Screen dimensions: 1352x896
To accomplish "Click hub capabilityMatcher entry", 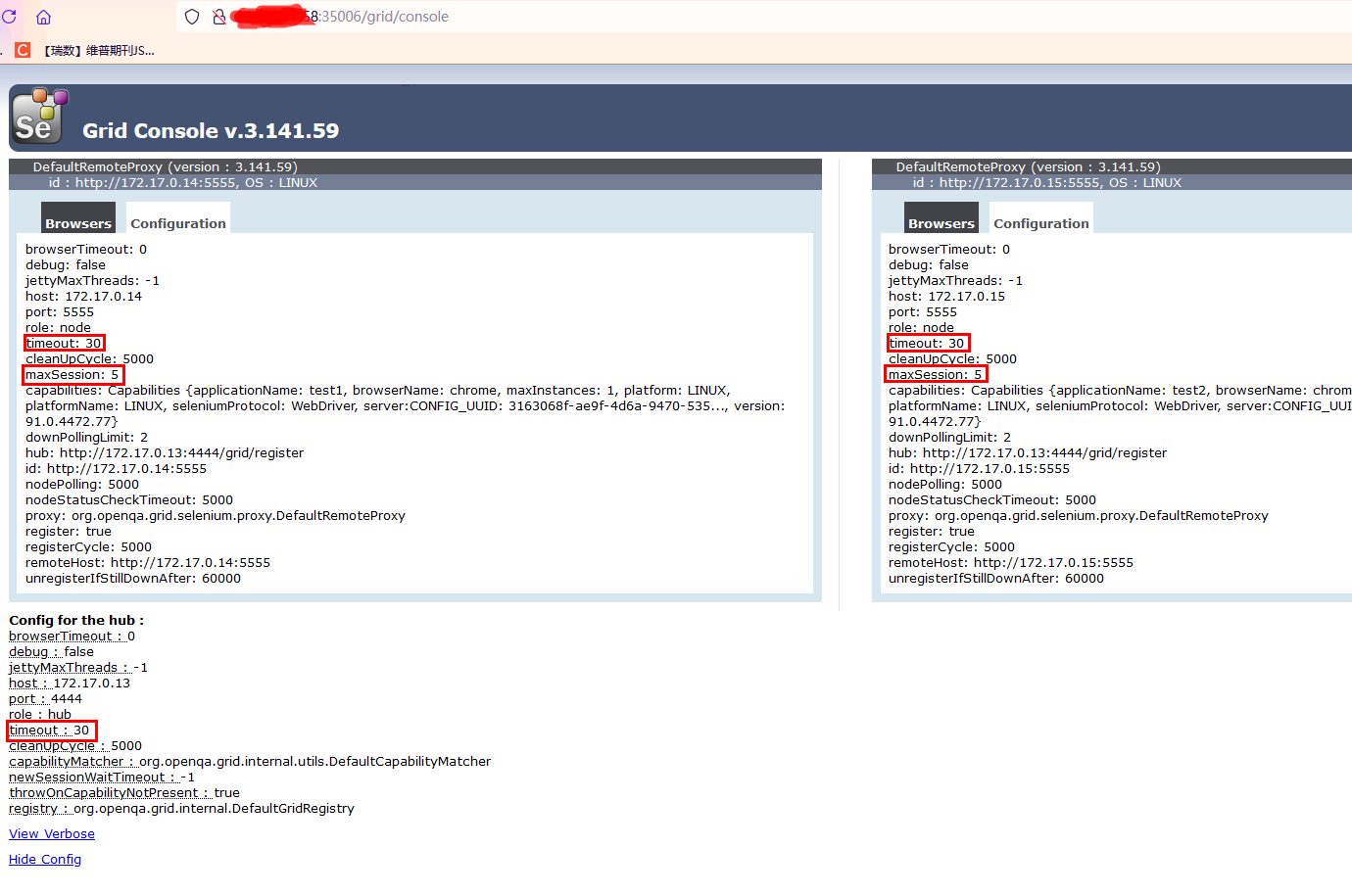I will point(250,762).
